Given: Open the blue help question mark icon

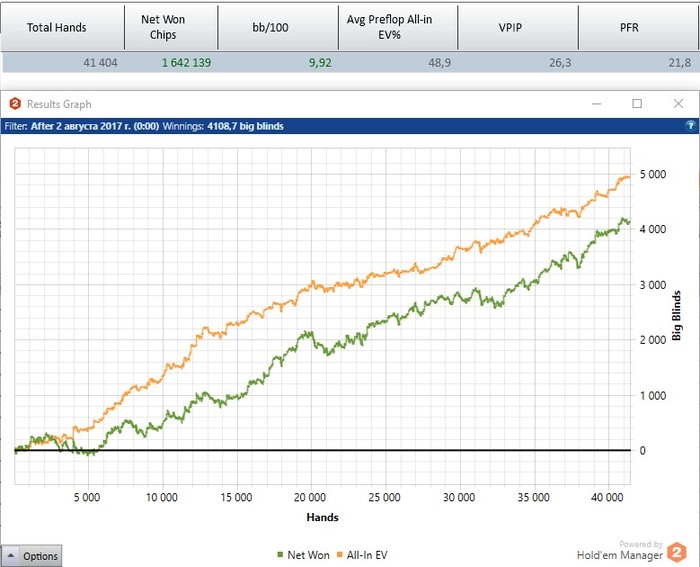Looking at the screenshot, I should [x=690, y=126].
